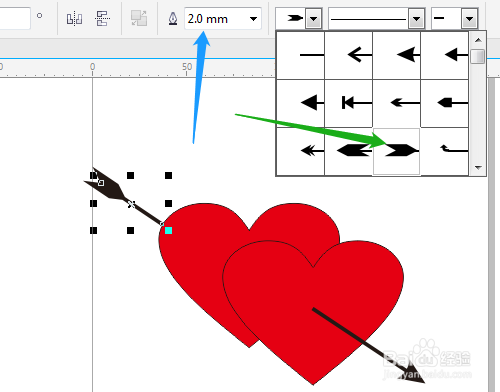Select the blunt pentagon arrowhead style
The image size is (500, 392).
pos(445,103)
